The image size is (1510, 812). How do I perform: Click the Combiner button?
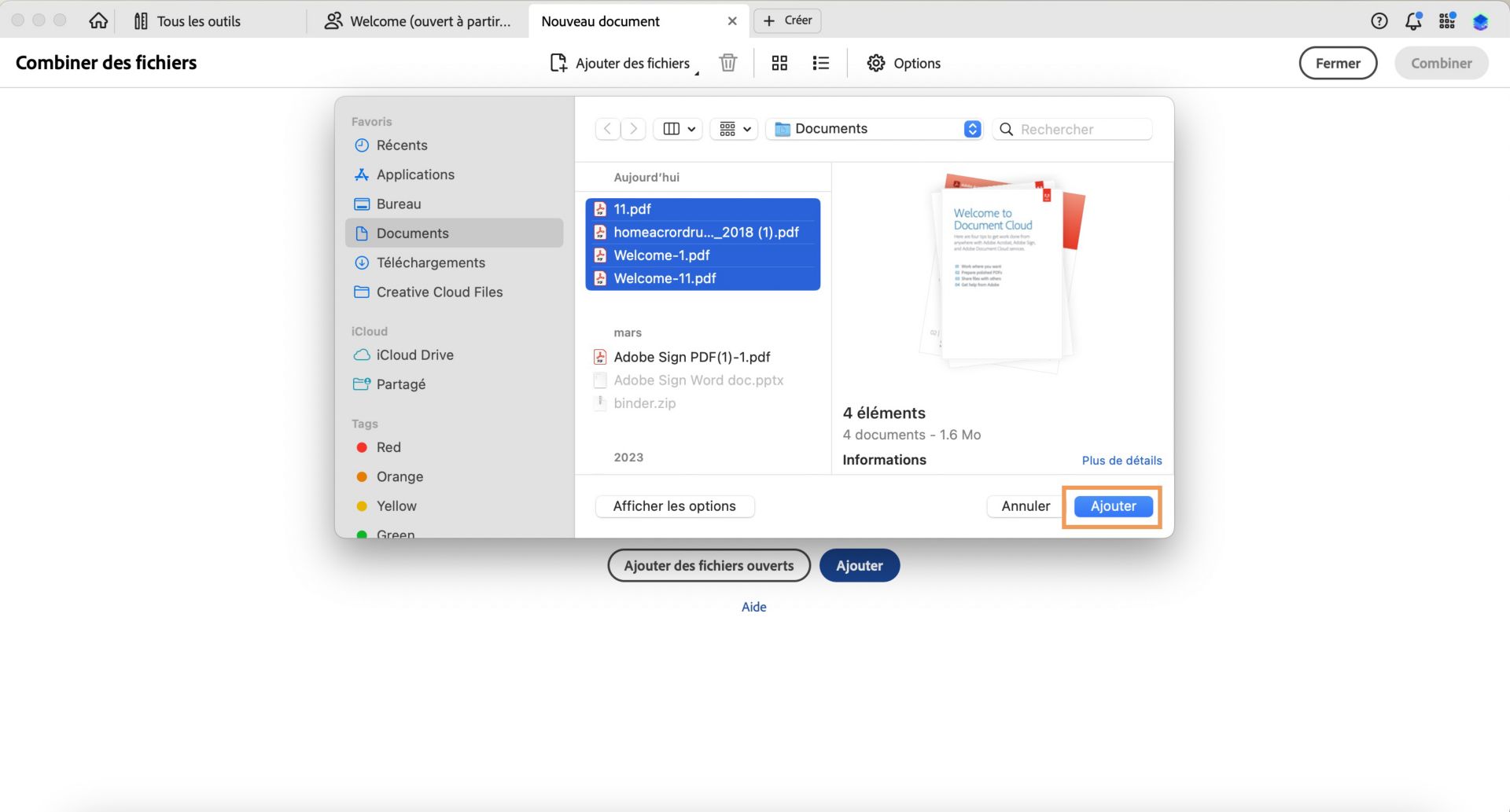click(x=1441, y=63)
